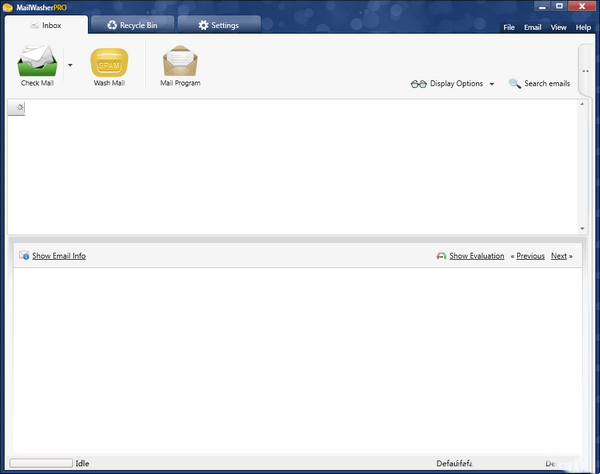Click the column selector icon in email list

pyautogui.click(x=16, y=108)
